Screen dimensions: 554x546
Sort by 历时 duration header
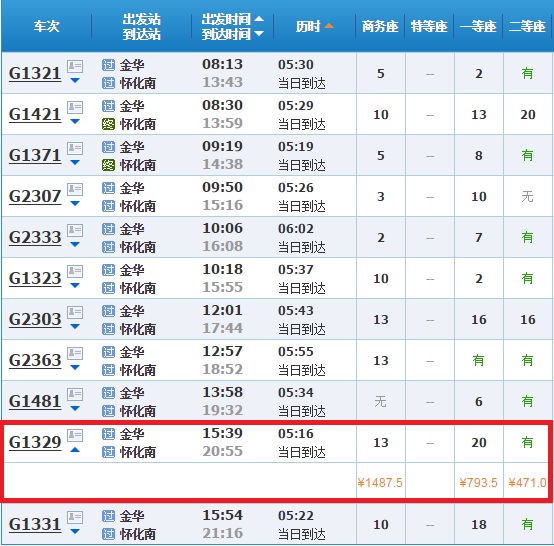point(314,26)
